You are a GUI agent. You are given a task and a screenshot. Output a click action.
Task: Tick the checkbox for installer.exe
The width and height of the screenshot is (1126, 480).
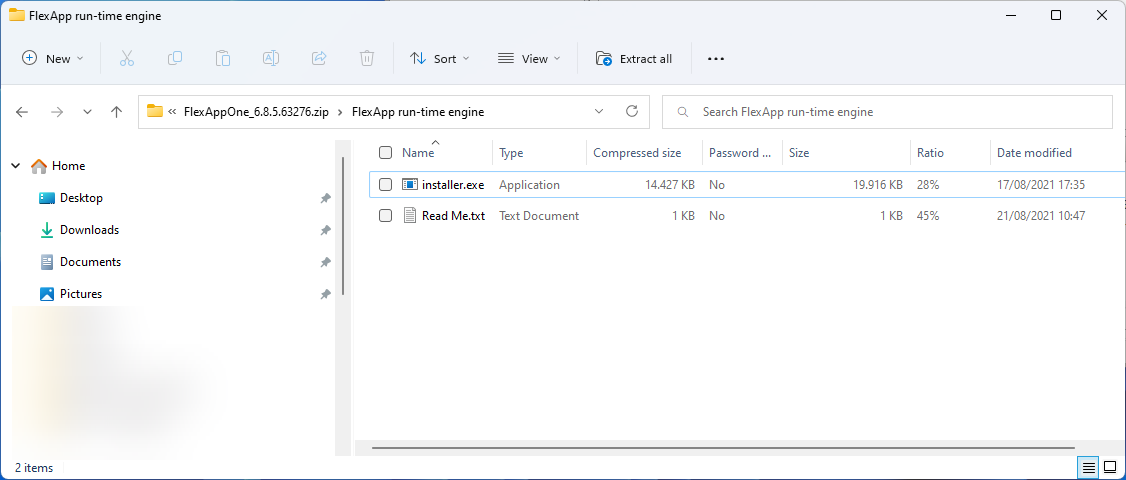click(x=385, y=185)
